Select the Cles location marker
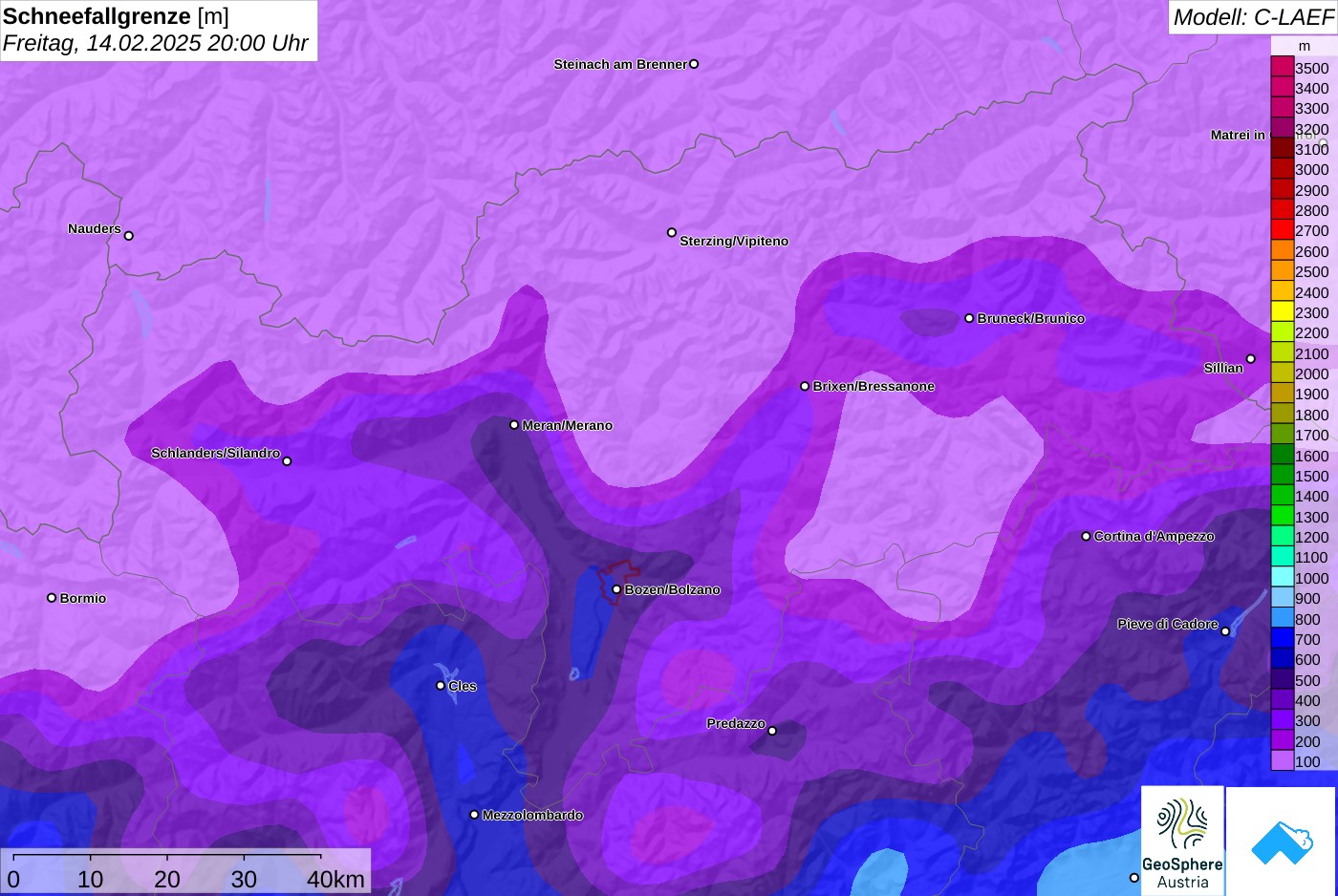This screenshot has width=1338, height=896. coord(441,685)
